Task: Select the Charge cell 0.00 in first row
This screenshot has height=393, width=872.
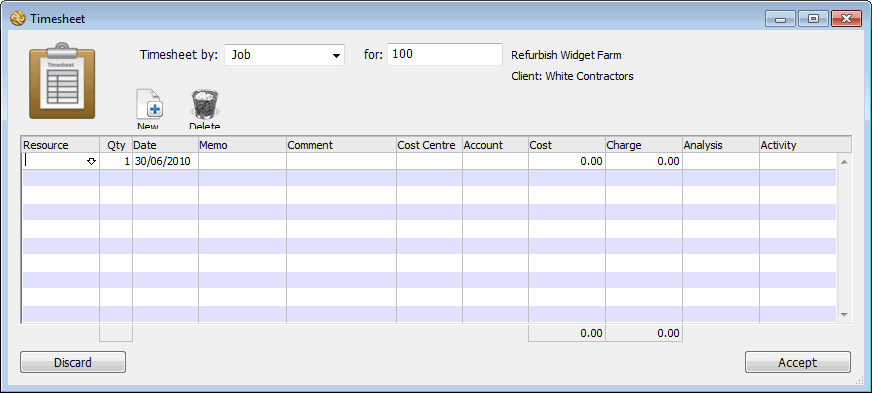Action: tap(644, 162)
